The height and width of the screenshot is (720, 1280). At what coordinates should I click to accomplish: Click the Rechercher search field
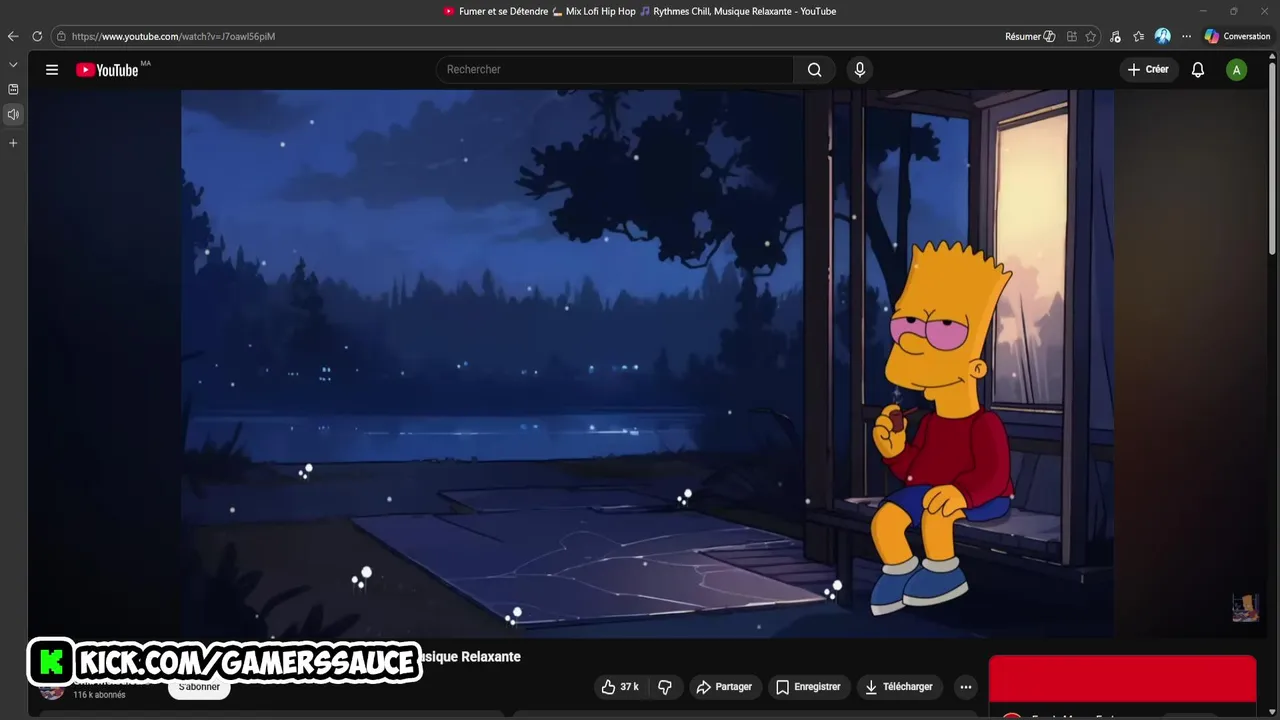[615, 70]
